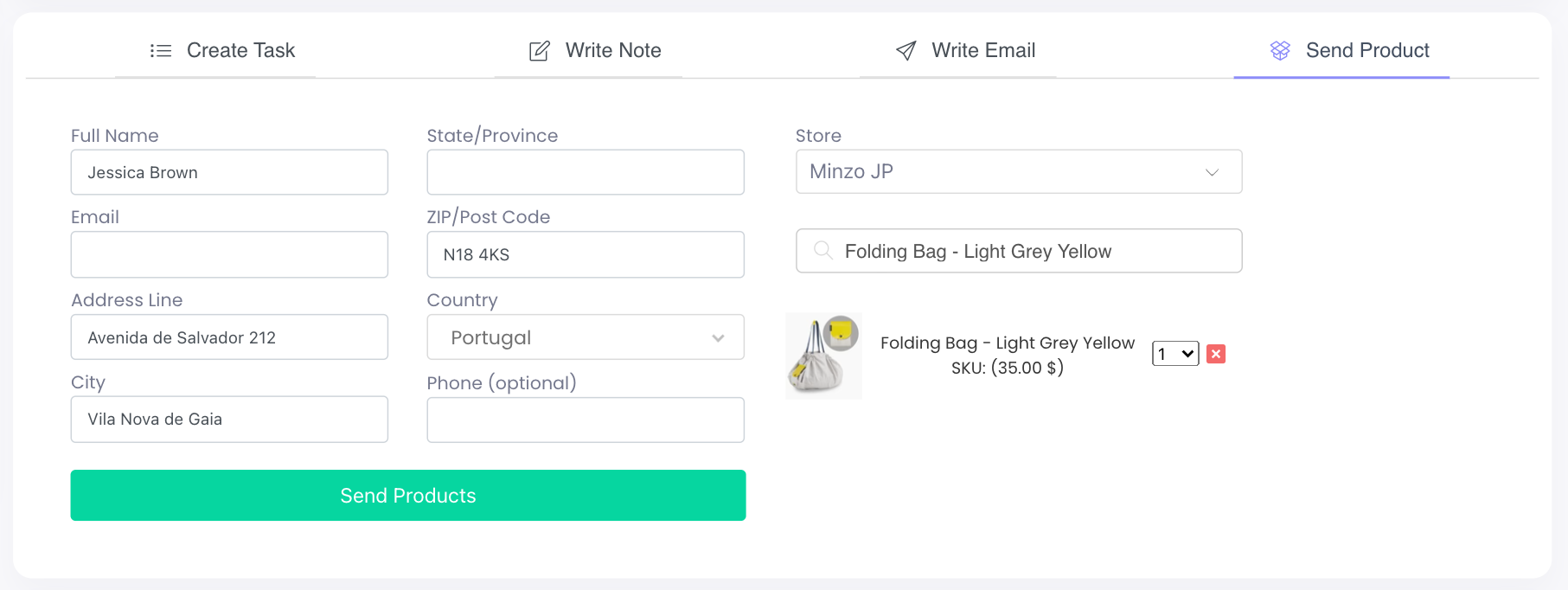Click the State/Province text box
The image size is (1568, 590).
pyautogui.click(x=585, y=172)
